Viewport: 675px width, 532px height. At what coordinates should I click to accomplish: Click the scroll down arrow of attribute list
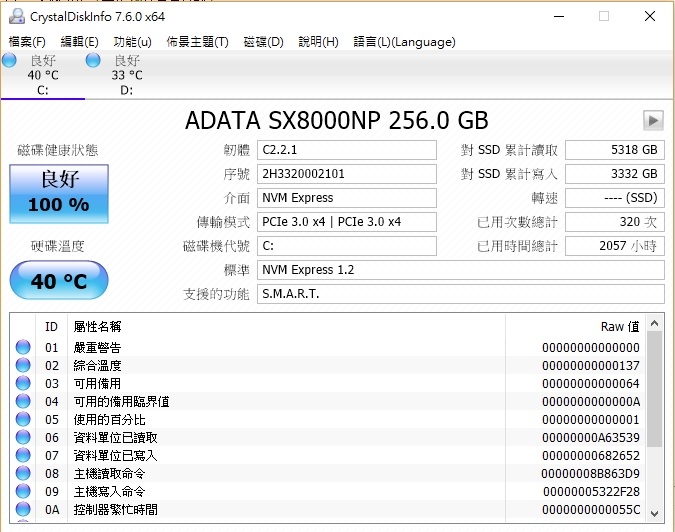[654, 513]
